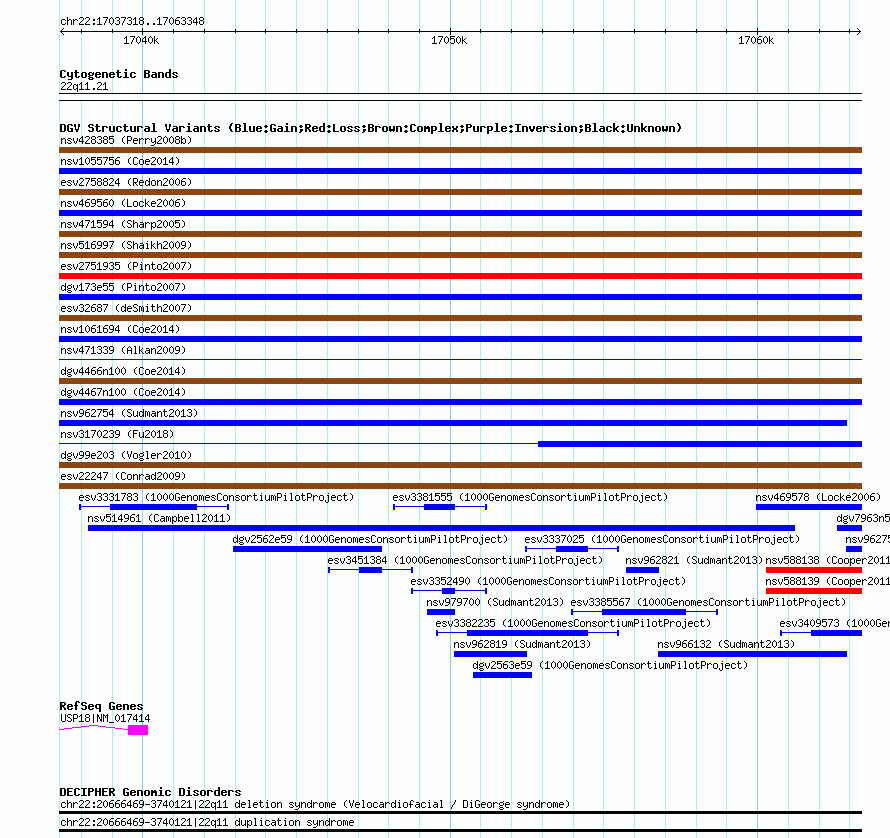Select nsv962819 (Sudmant2013) variant label
Screen dimensions: 890x838
522,644
